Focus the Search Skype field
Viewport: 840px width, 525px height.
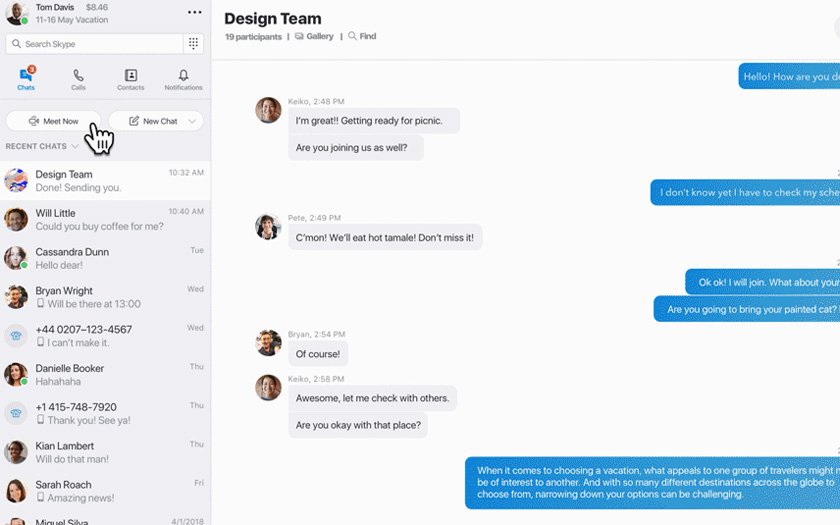click(95, 44)
